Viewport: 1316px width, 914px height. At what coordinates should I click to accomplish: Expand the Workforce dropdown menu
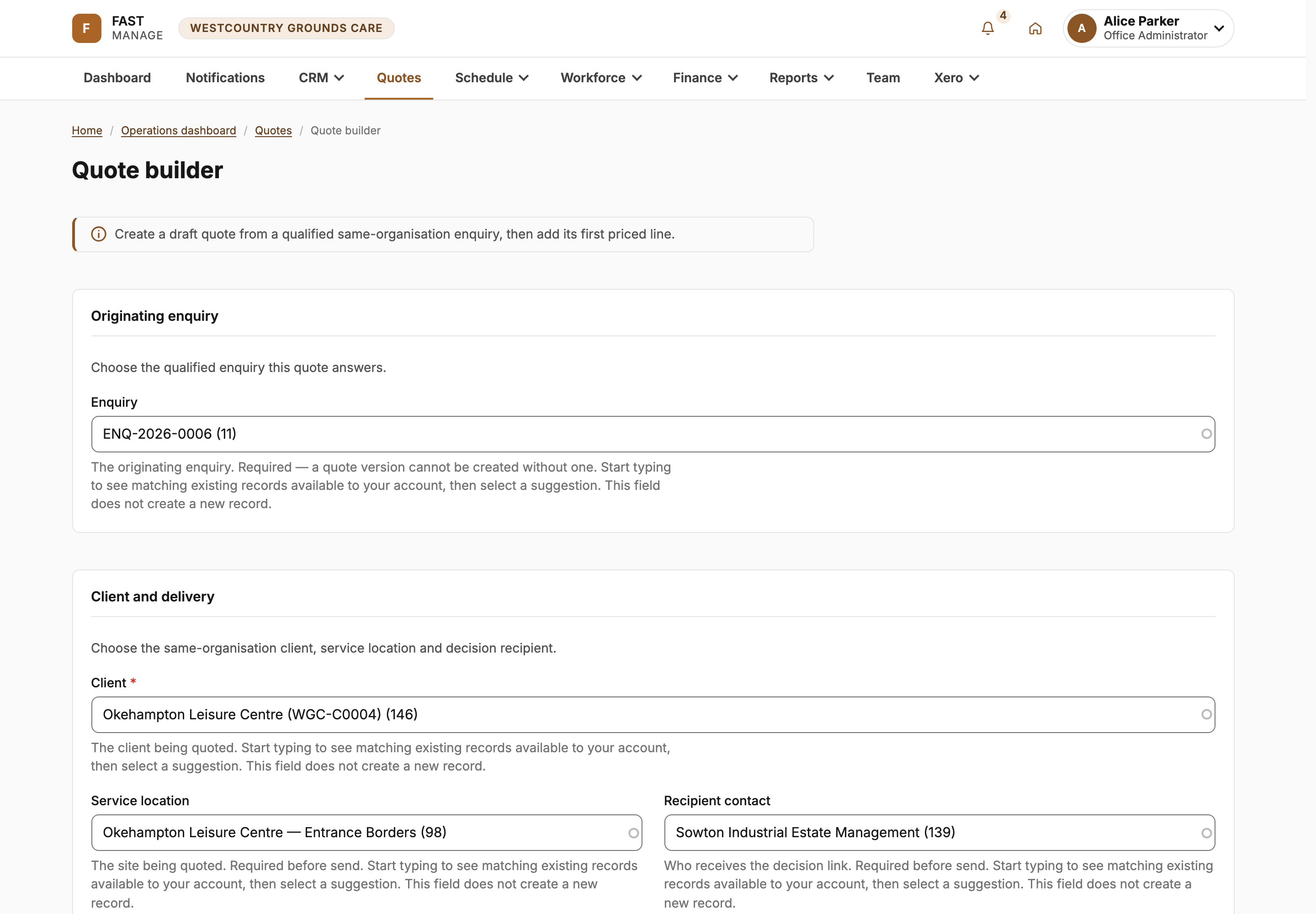coord(601,78)
